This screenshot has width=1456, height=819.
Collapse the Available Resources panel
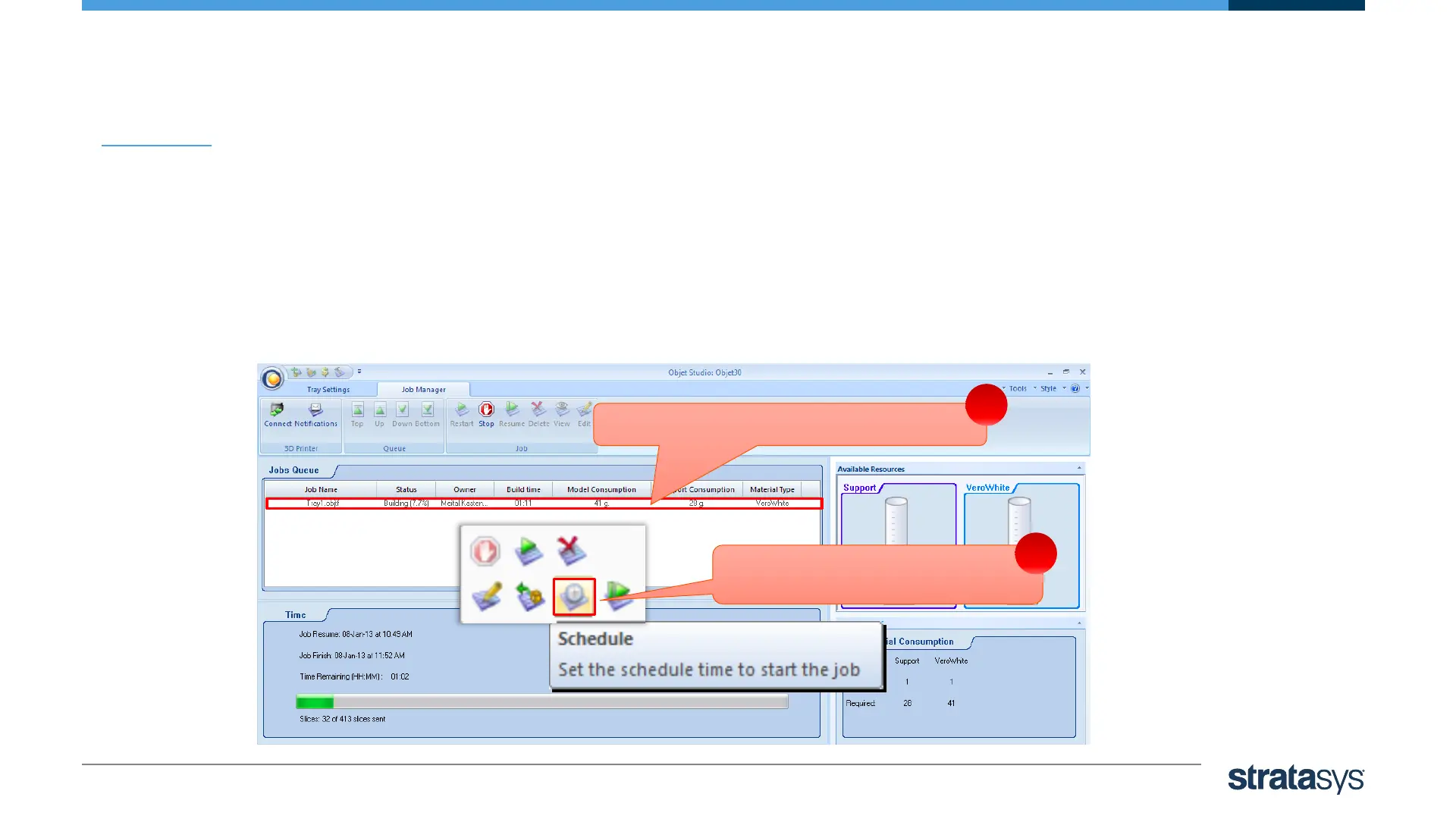1079,468
